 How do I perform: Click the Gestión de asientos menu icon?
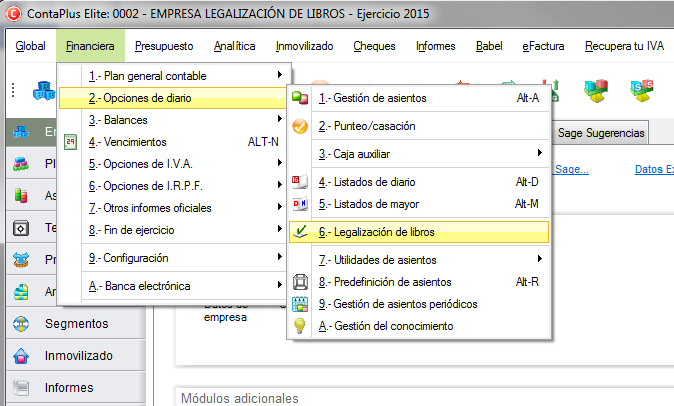tap(300, 98)
